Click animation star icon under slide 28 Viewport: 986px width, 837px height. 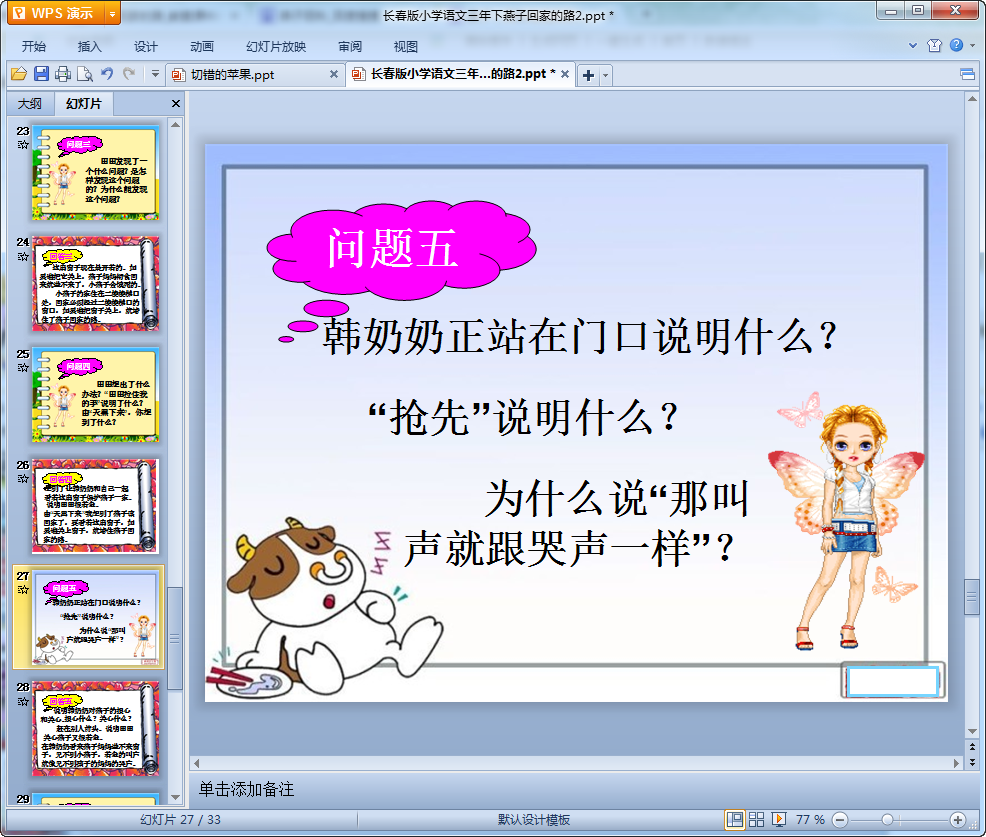[23, 701]
